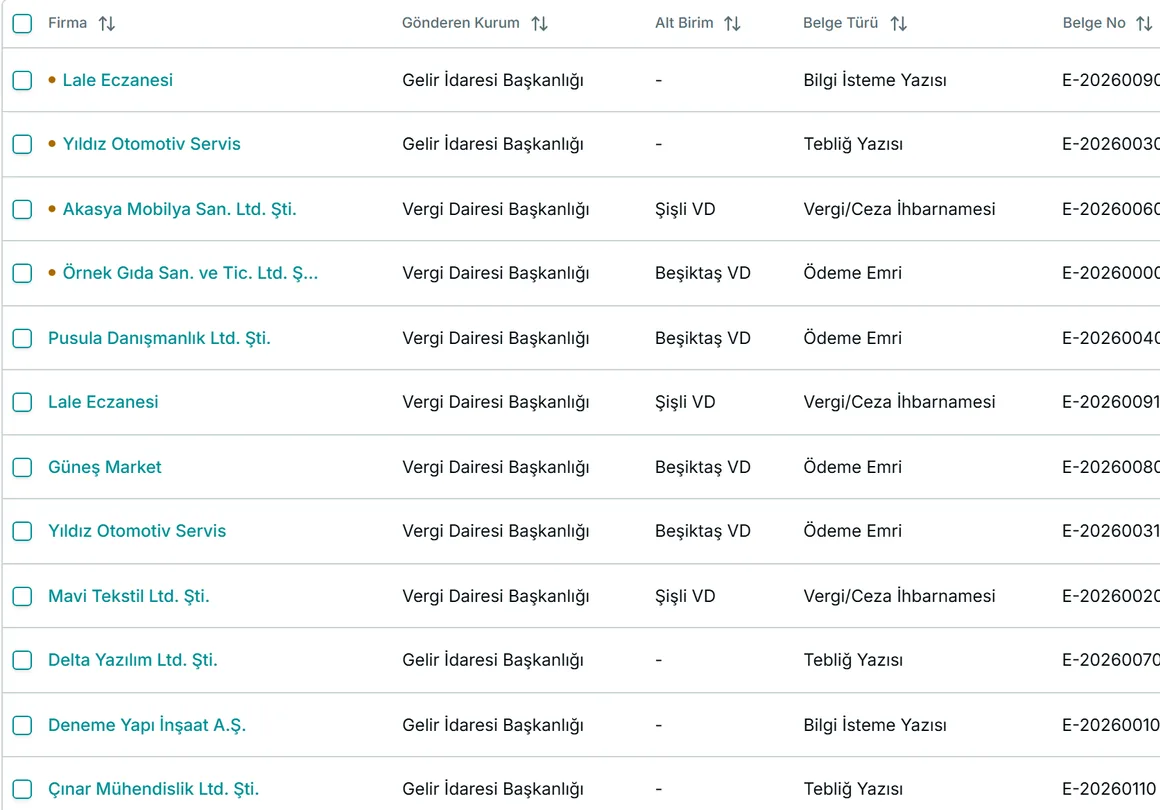Click document number E-20260110
The height and width of the screenshot is (810, 1160).
[1108, 789]
